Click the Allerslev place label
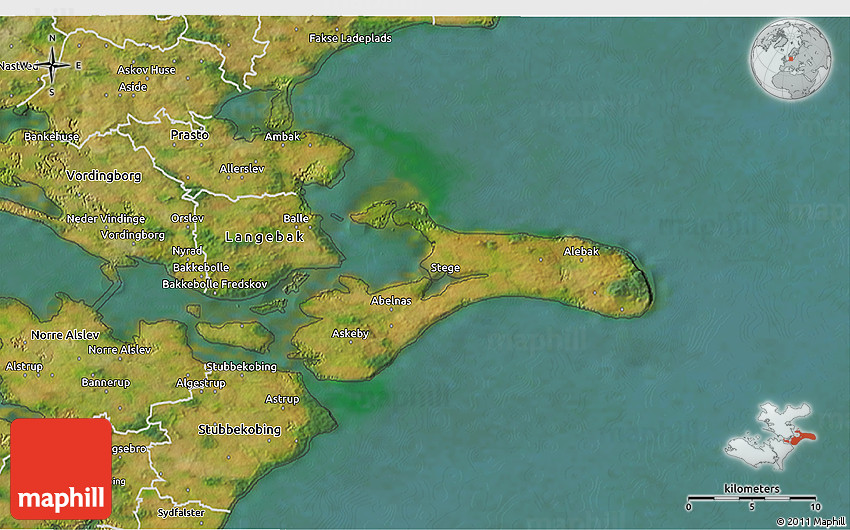The width and height of the screenshot is (850, 530). (x=241, y=169)
